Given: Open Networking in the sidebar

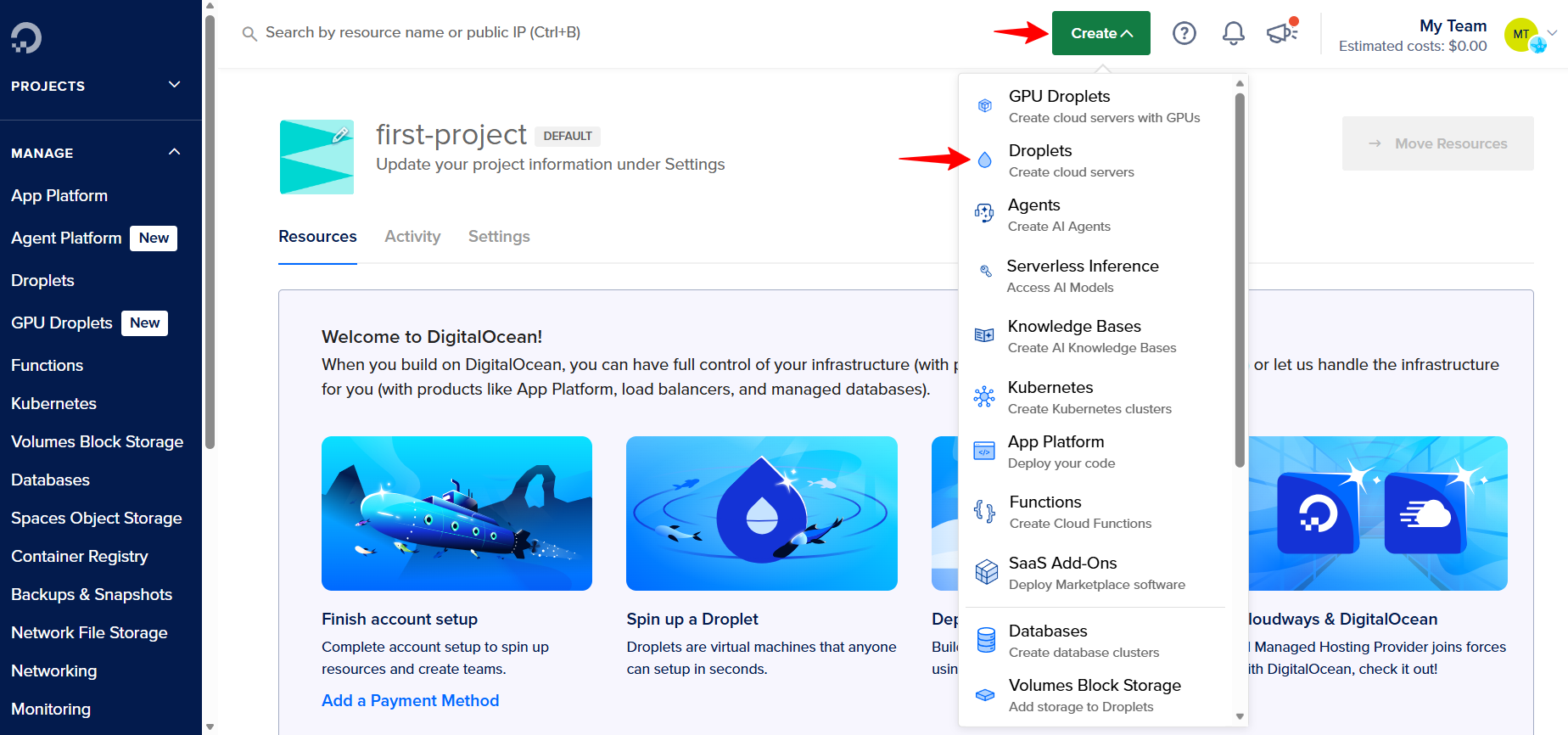Looking at the screenshot, I should [53, 670].
